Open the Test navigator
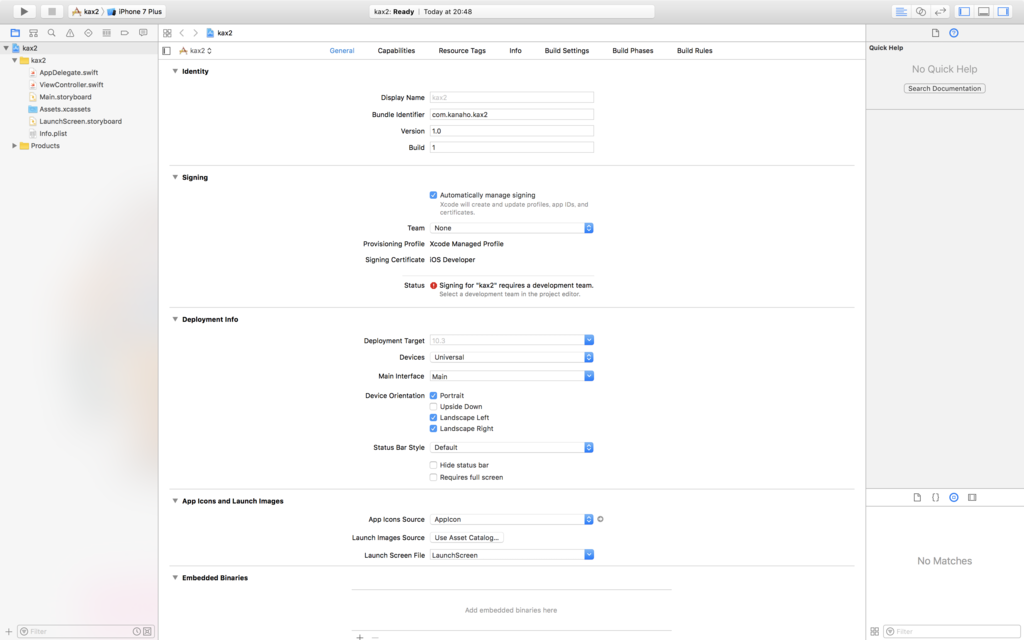 pos(88,33)
